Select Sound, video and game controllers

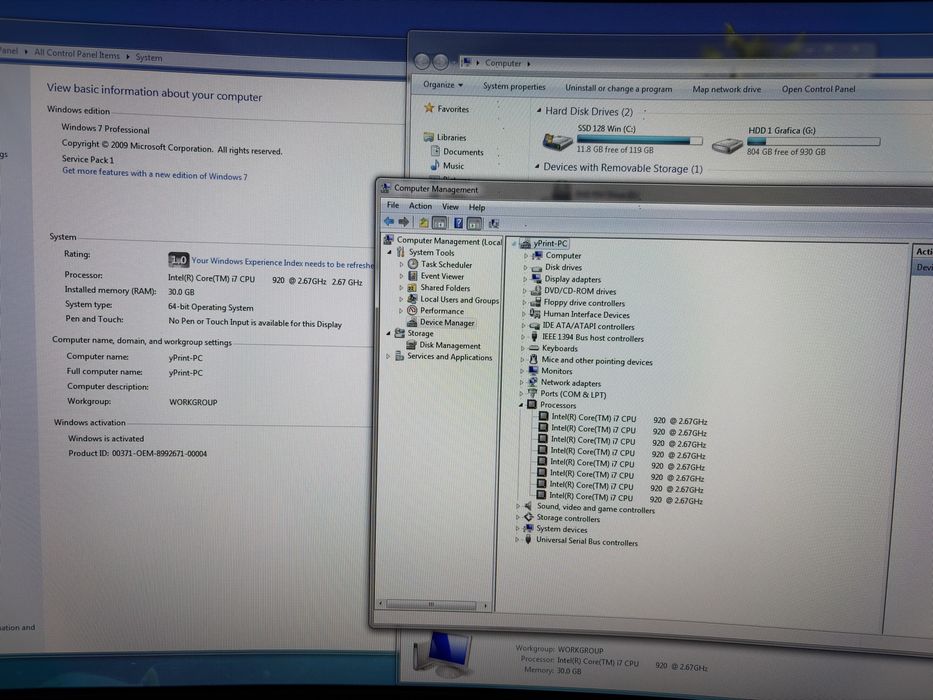tap(596, 508)
